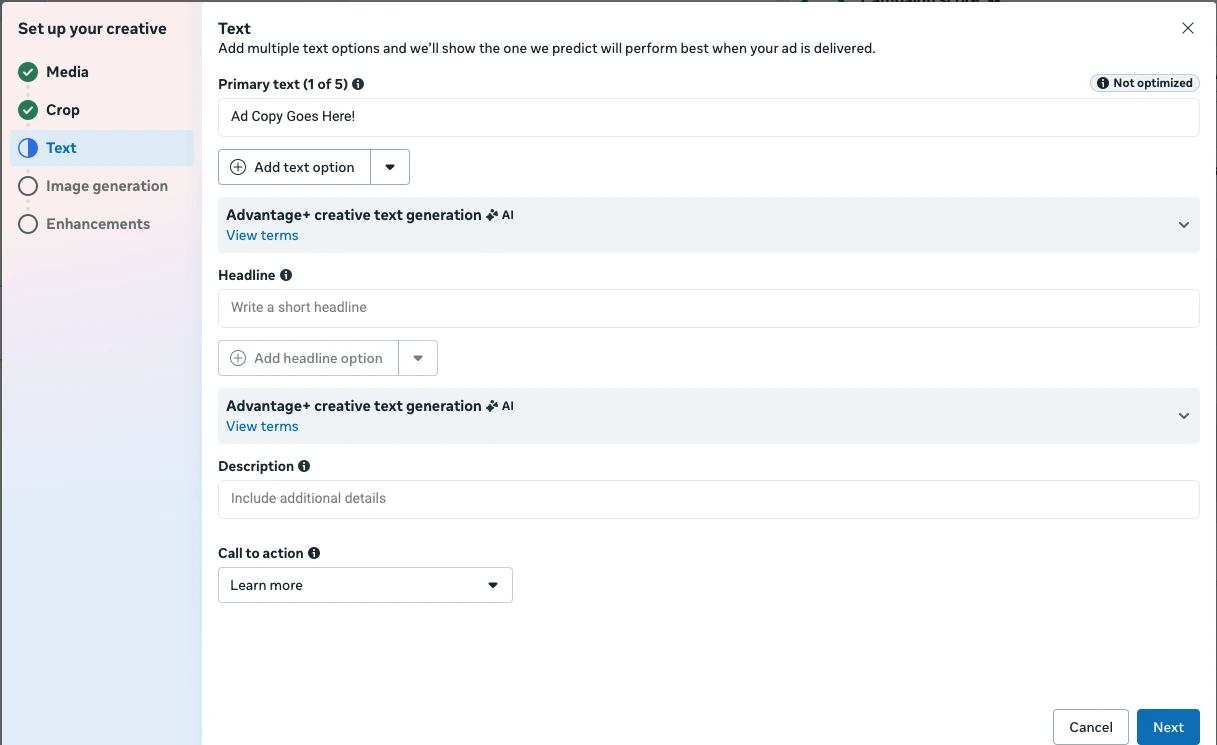Expand the first Advantage+ creative text generation section
Viewport: 1217px width, 745px height.
pyautogui.click(x=1184, y=225)
